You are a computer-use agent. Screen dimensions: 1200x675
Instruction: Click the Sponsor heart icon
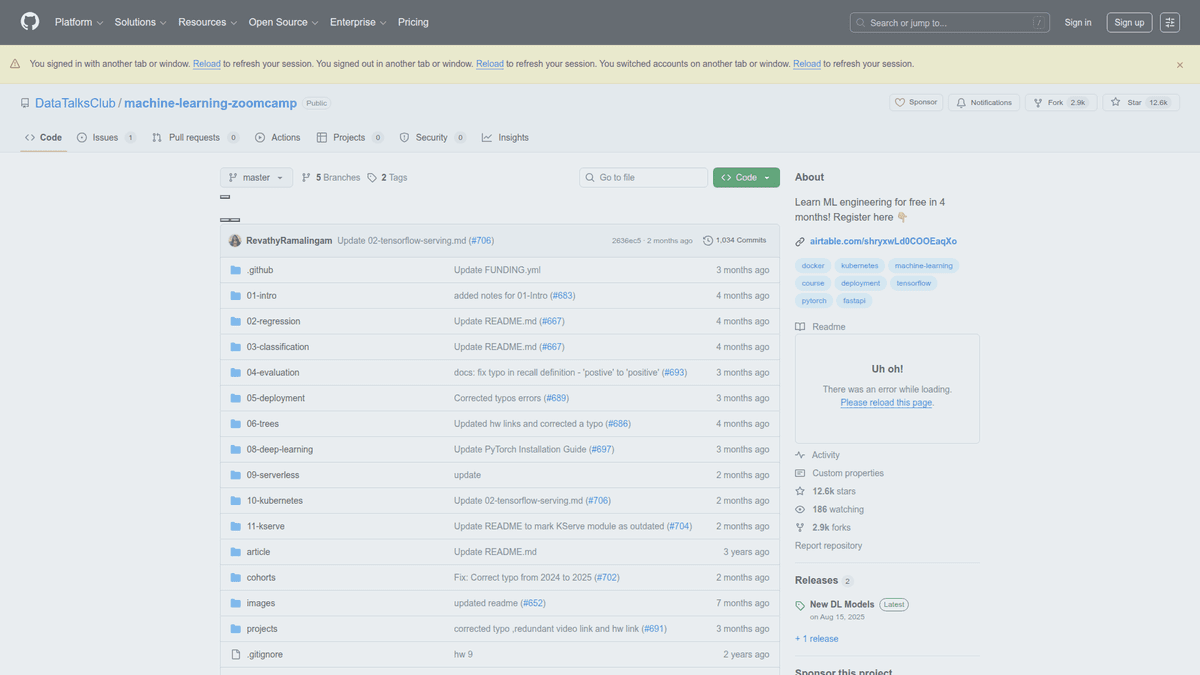point(899,101)
